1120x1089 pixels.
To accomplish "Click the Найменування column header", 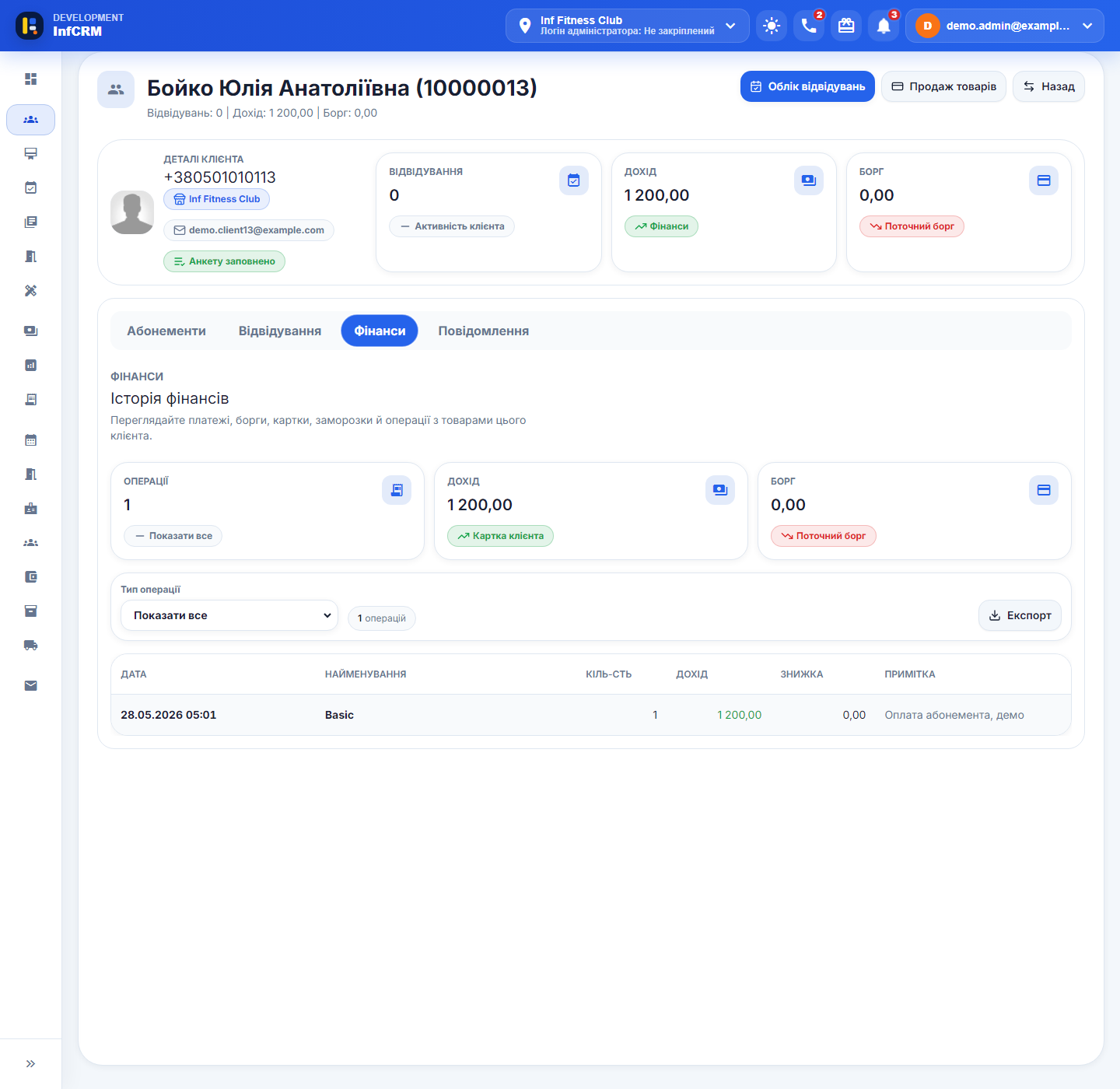I will (x=366, y=674).
